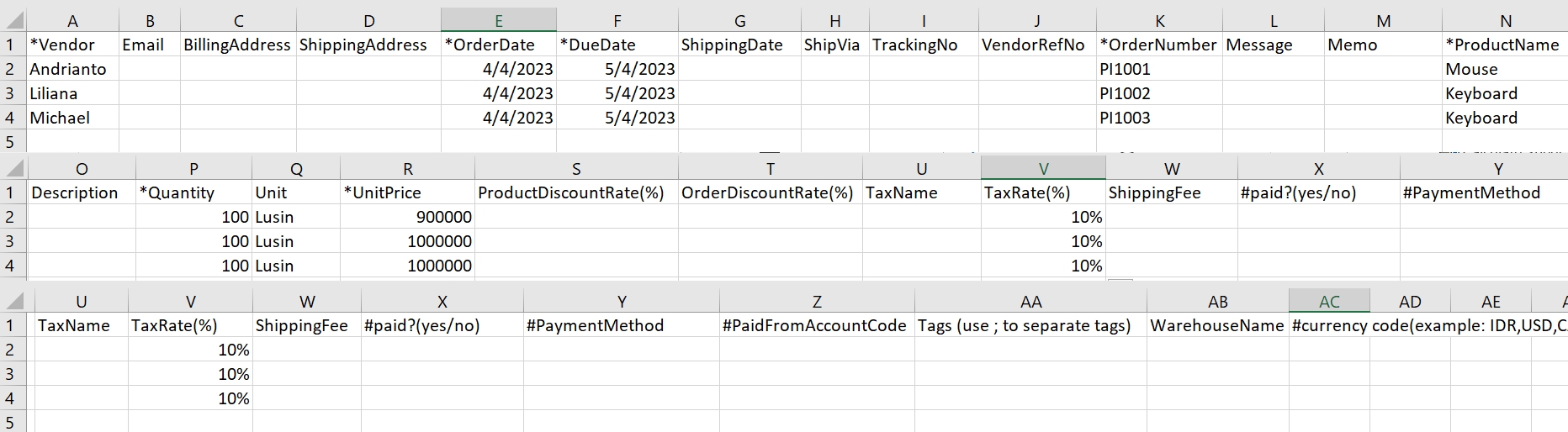Select column header AA
Screen dimensions: 1568x432
pos(1030,302)
